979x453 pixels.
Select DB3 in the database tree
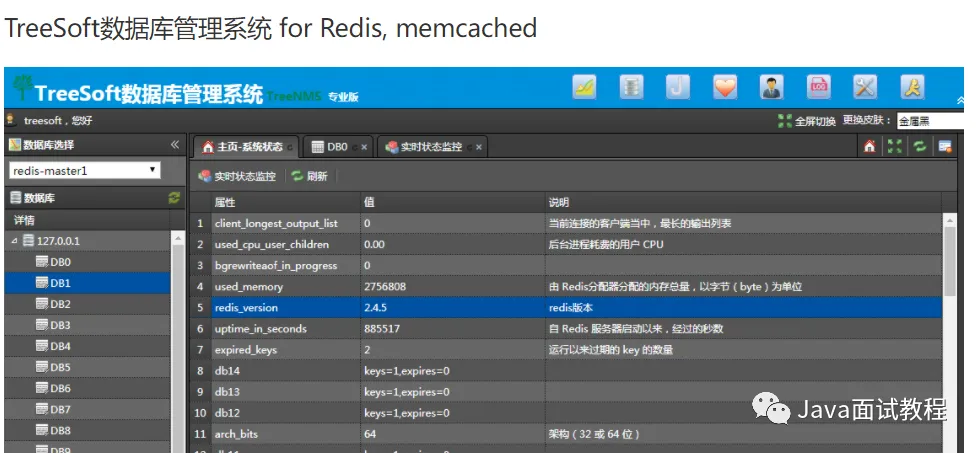click(x=61, y=325)
